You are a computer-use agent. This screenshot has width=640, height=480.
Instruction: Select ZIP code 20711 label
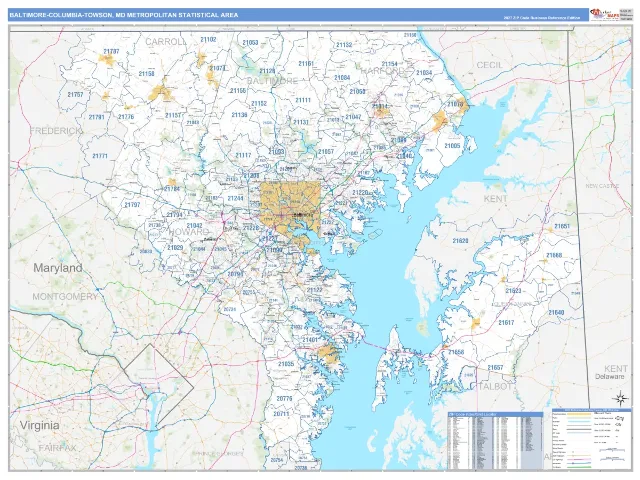(x=281, y=414)
